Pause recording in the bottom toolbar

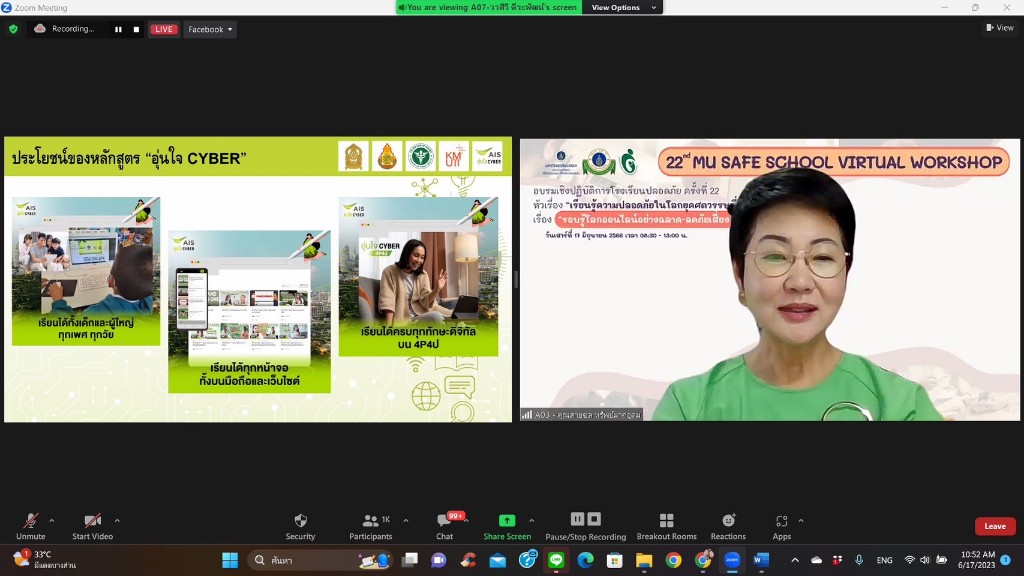[577, 519]
